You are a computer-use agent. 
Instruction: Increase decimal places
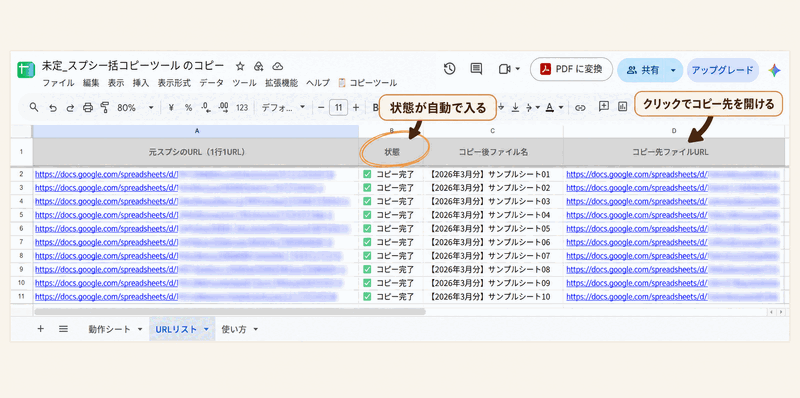coord(223,107)
